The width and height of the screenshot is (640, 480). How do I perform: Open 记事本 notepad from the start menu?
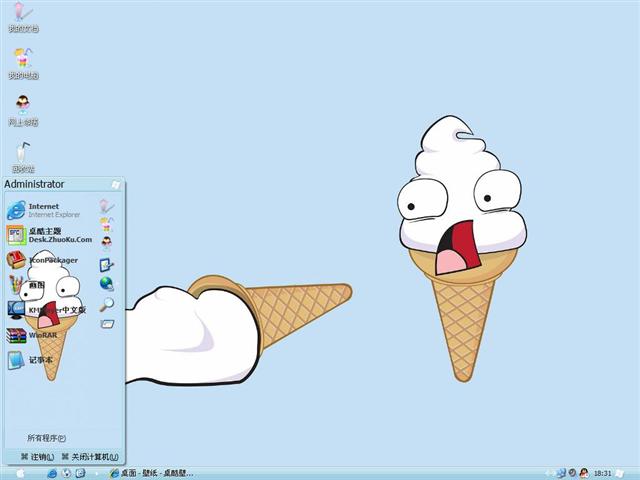coord(30,360)
